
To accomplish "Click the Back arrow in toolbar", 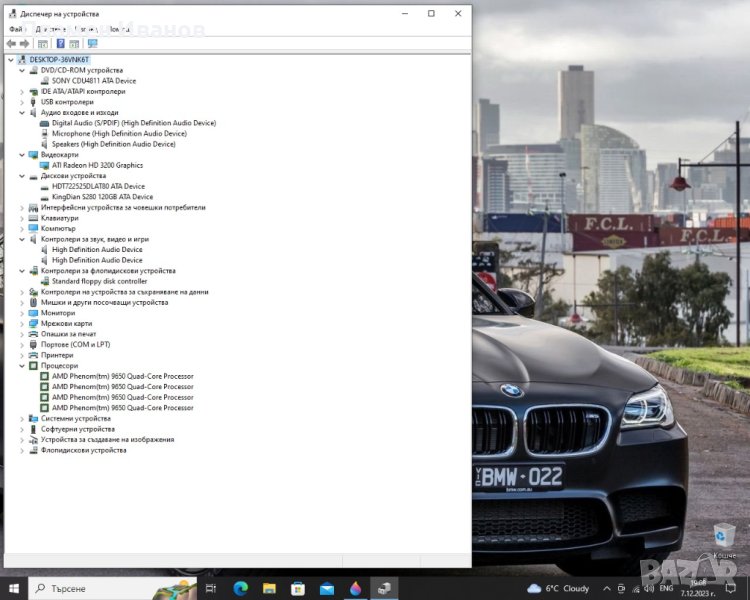I will coord(11,44).
